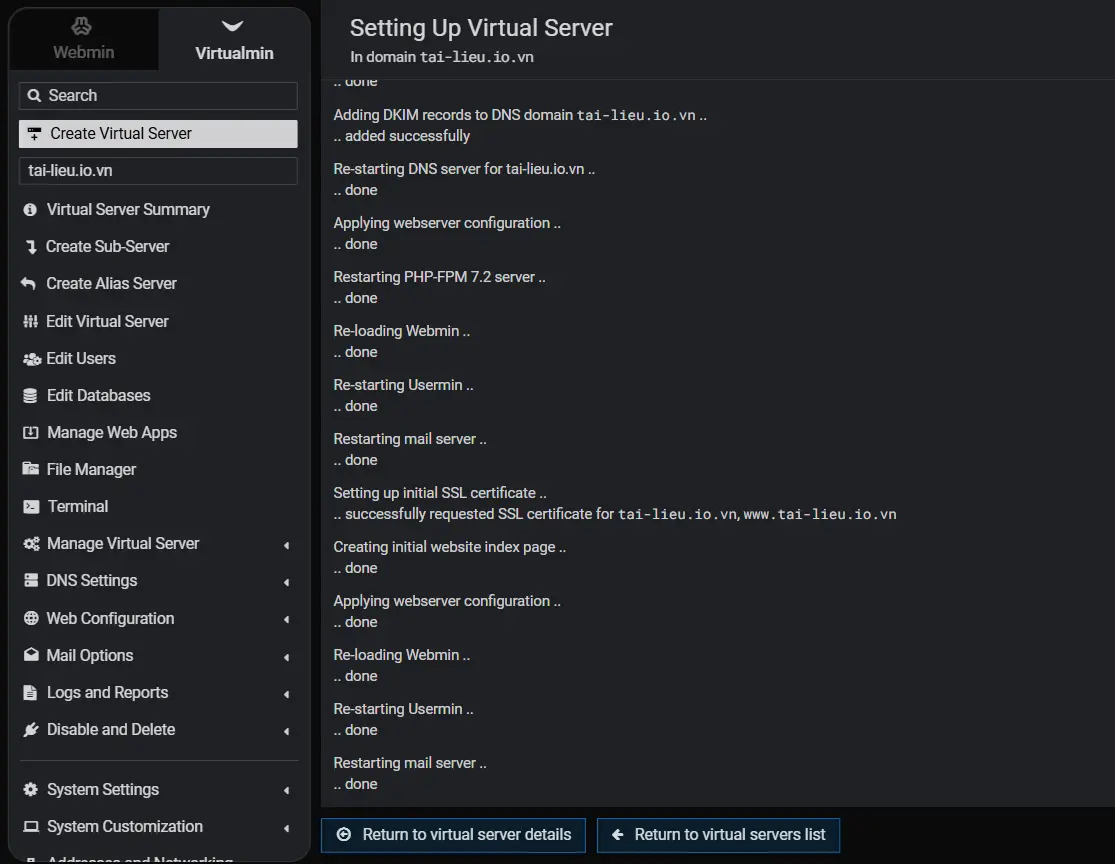Launch the Terminal
The width and height of the screenshot is (1115, 864).
pyautogui.click(x=77, y=505)
